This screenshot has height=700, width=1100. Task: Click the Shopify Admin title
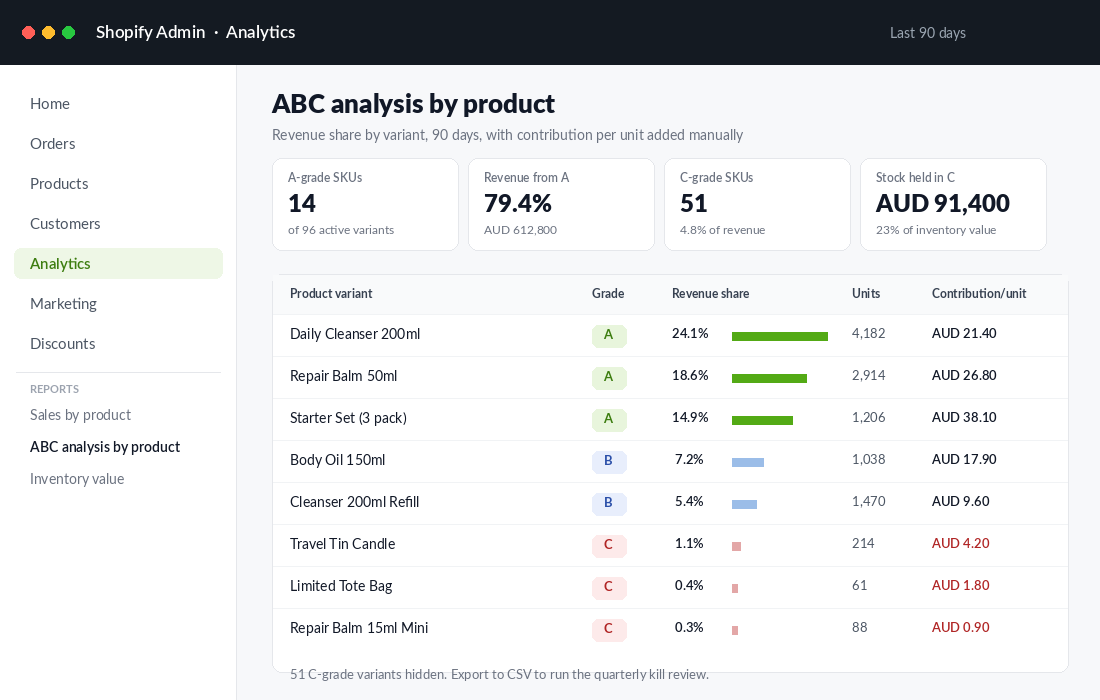151,32
